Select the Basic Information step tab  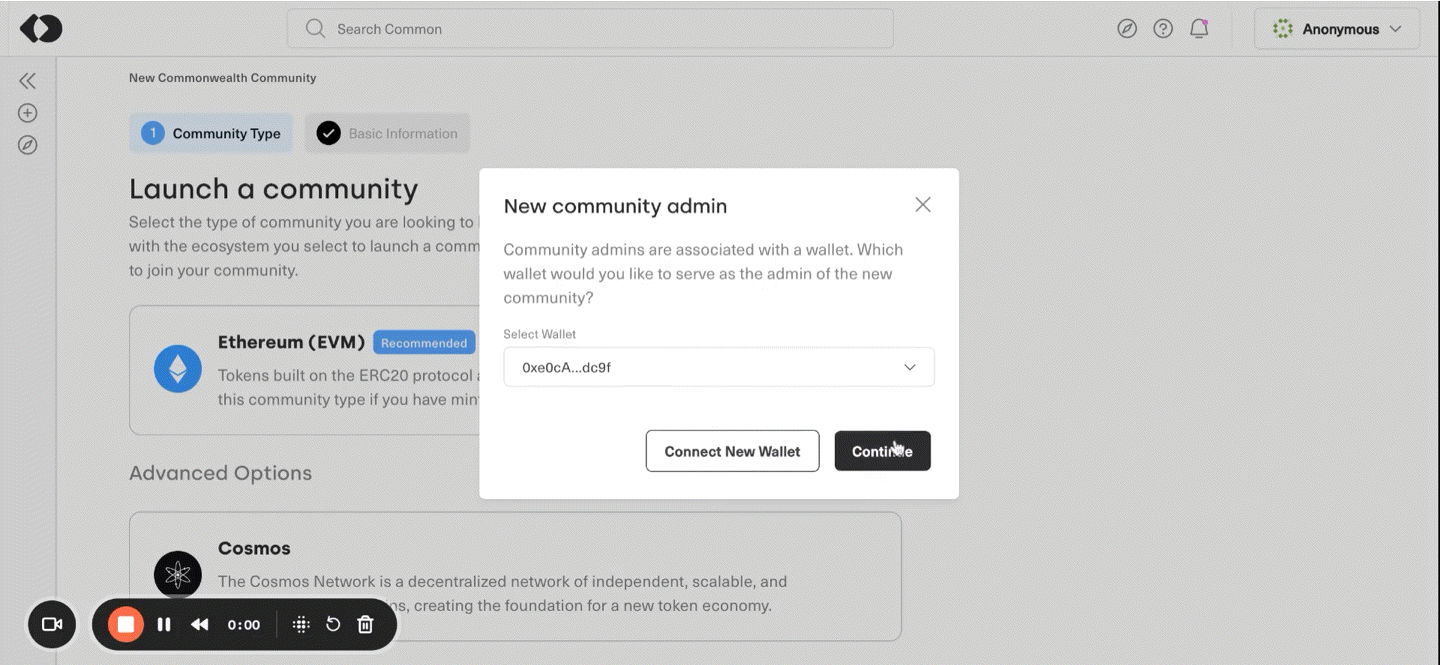387,133
